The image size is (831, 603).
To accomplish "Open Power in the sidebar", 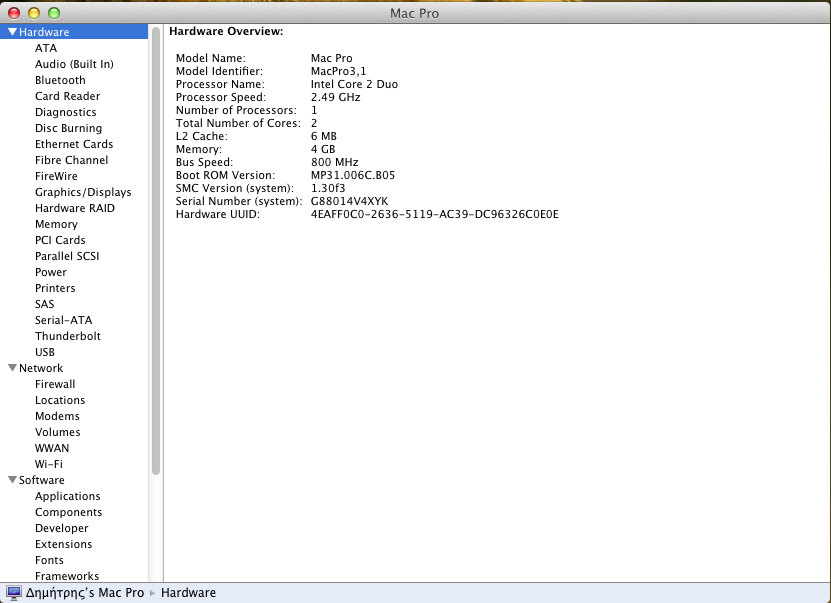I will [x=51, y=272].
